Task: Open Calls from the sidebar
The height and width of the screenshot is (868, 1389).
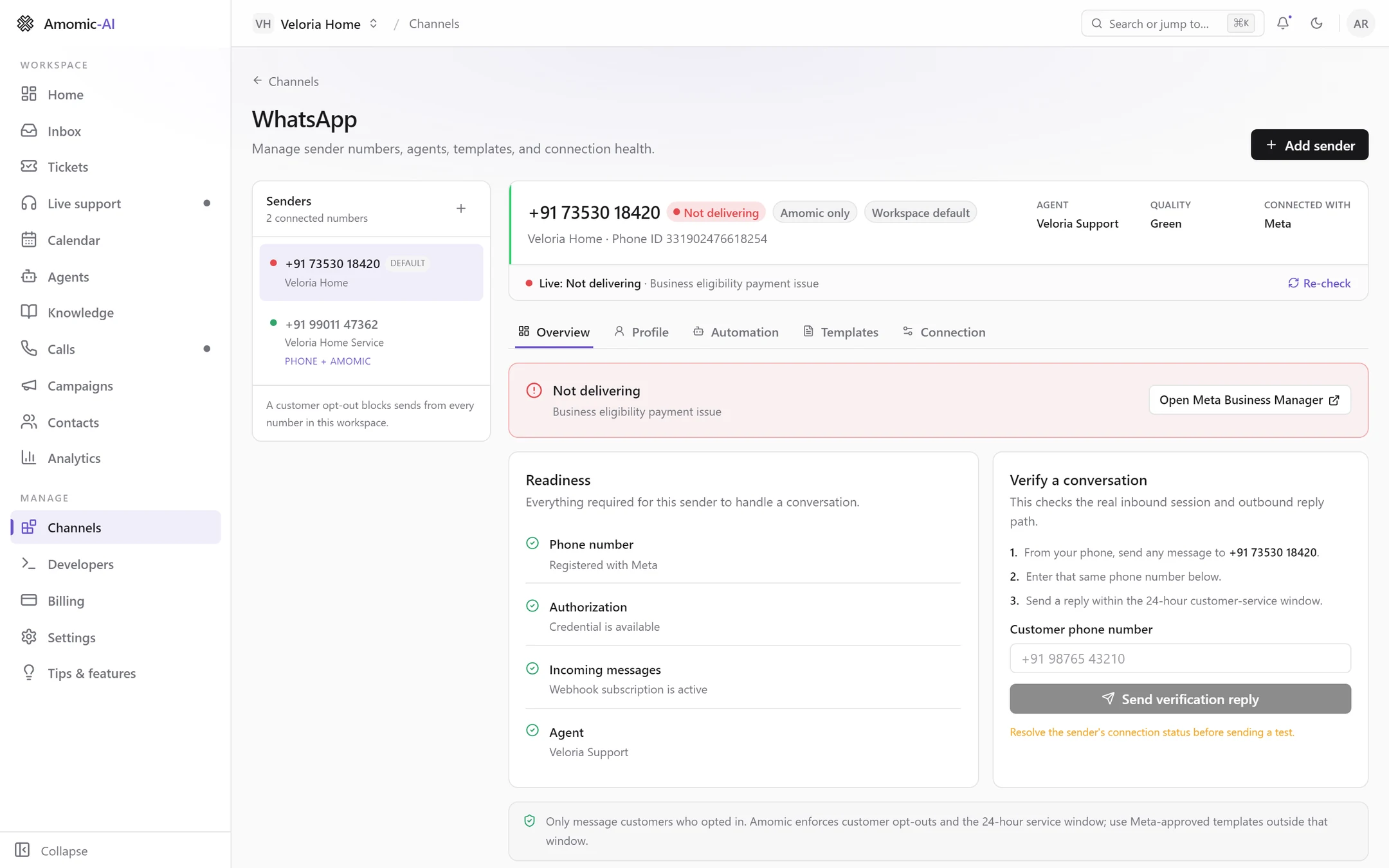Action: point(116,349)
